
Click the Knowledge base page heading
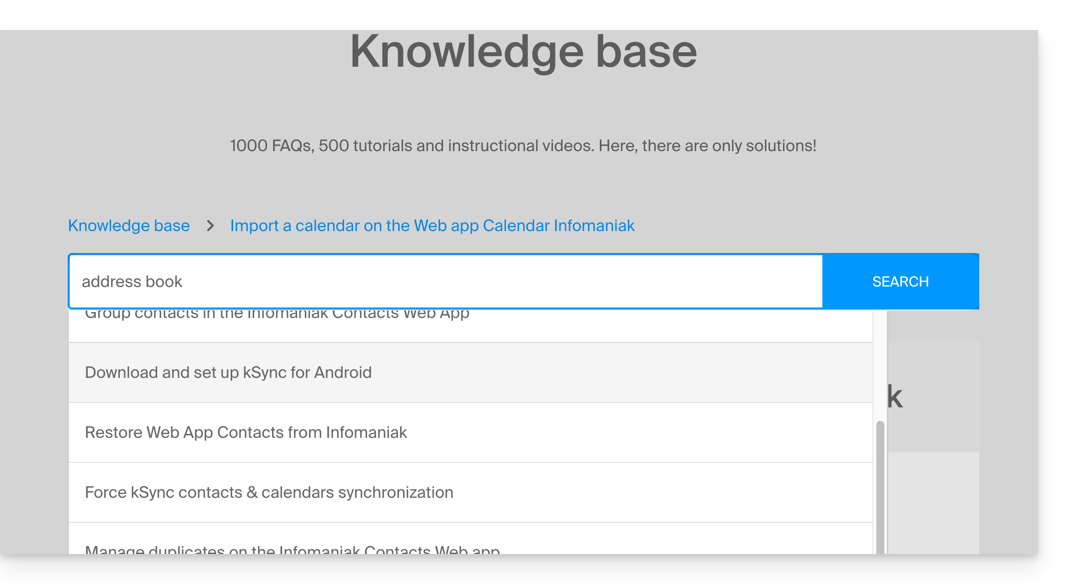pyautogui.click(x=523, y=52)
